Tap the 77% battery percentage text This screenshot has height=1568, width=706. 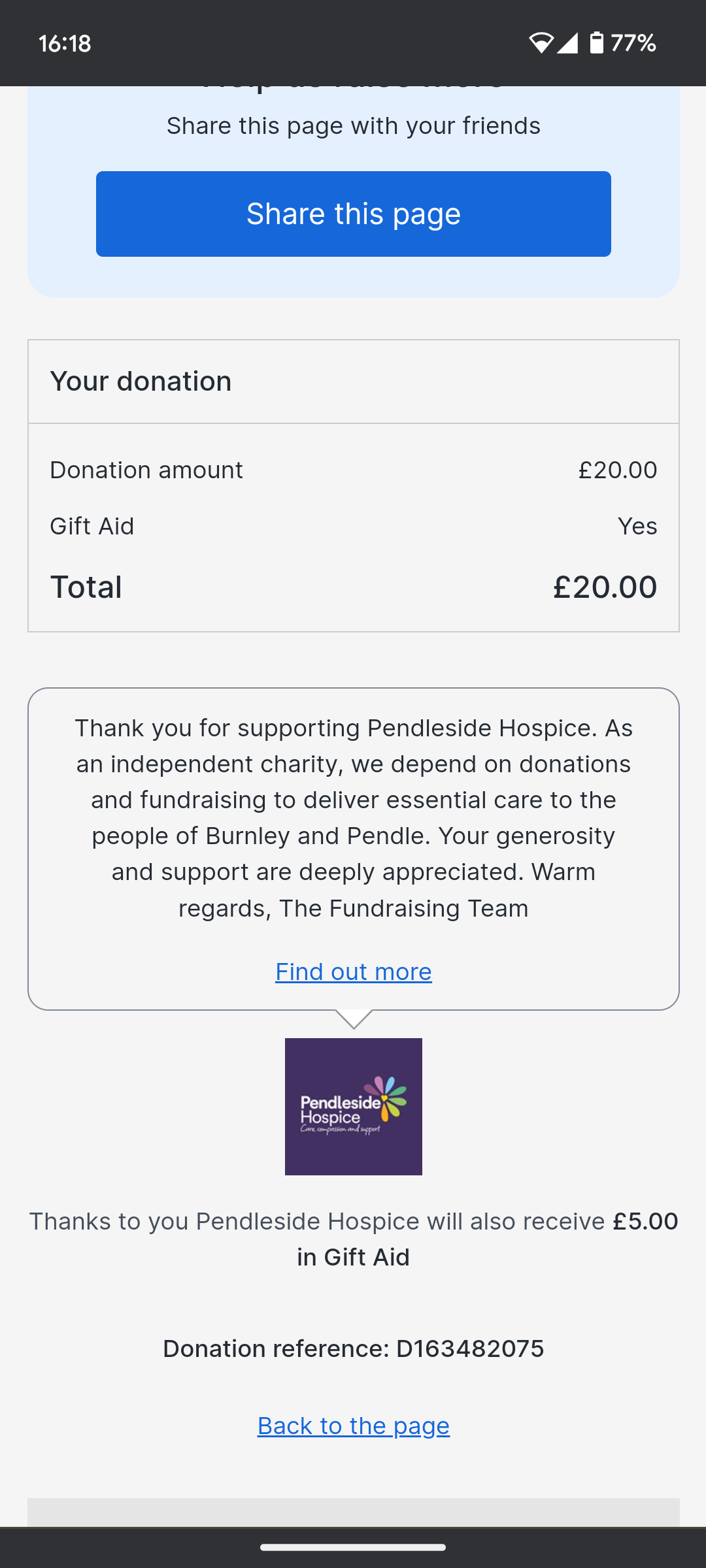tap(633, 43)
